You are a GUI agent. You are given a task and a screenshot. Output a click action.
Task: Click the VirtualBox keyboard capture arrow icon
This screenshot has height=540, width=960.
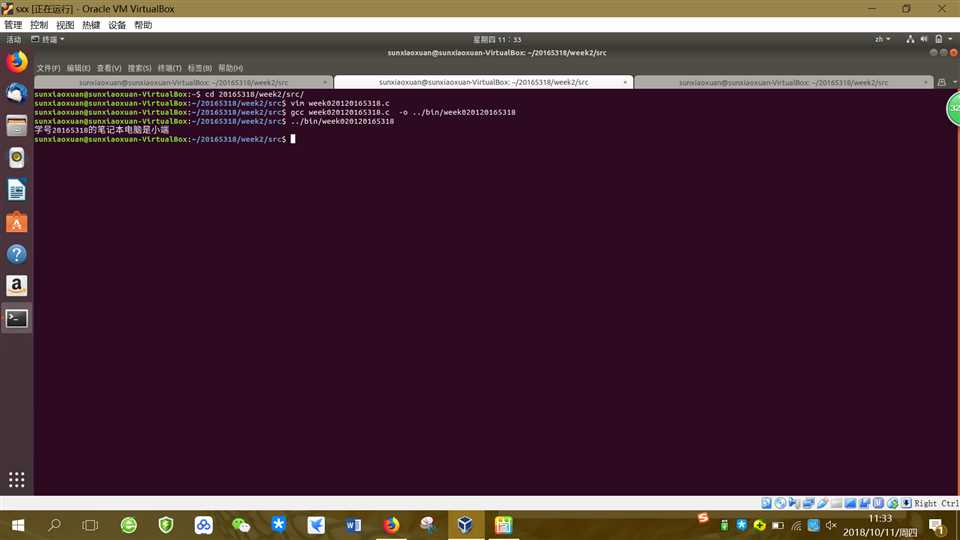pyautogui.click(x=907, y=503)
